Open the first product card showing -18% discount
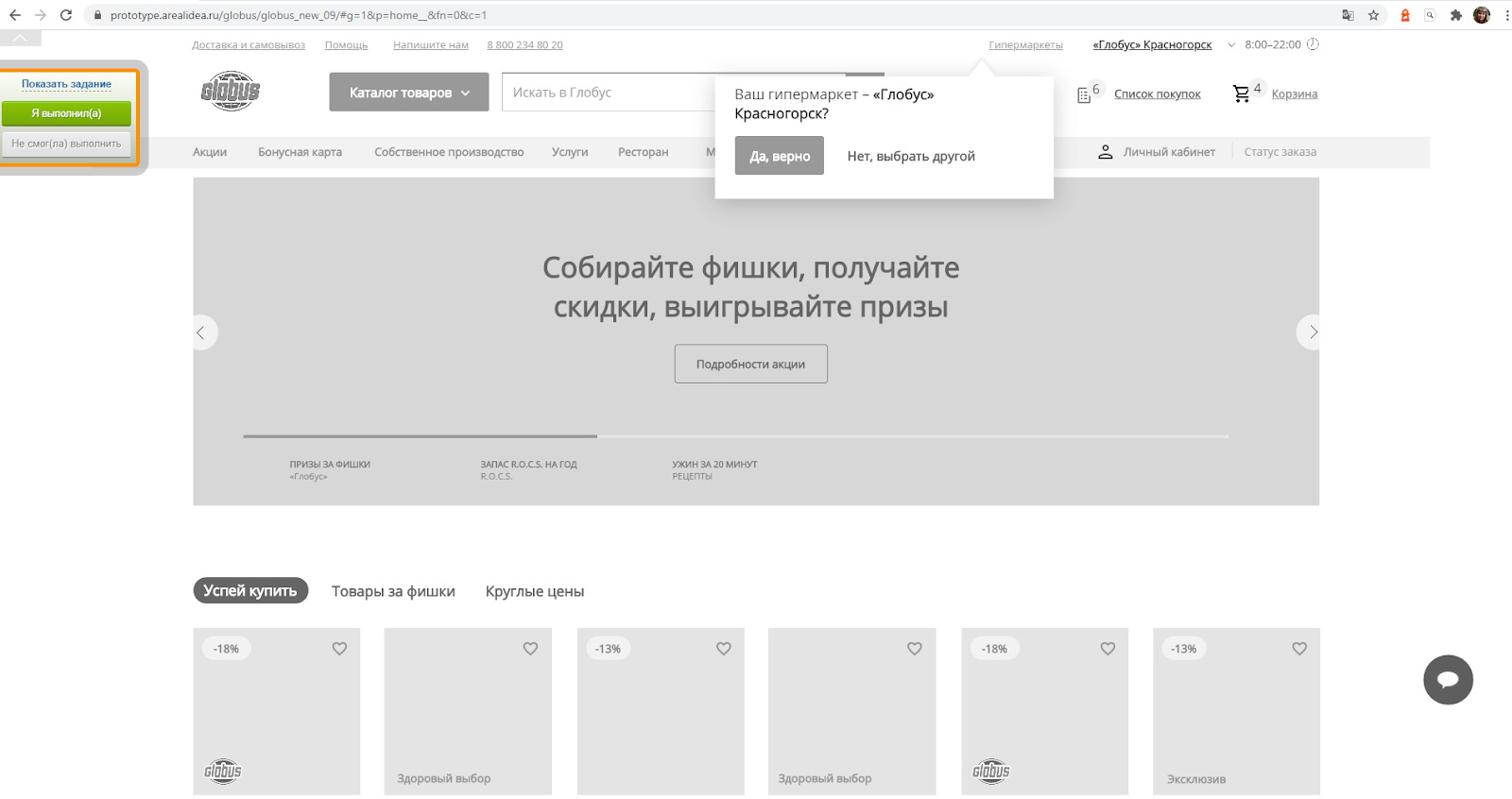1512x799 pixels. point(277,711)
